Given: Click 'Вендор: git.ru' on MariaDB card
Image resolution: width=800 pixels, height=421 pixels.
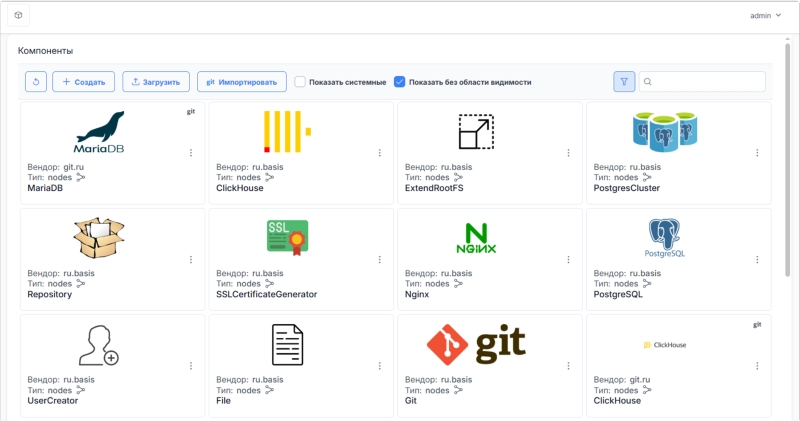Looking at the screenshot, I should (x=56, y=167).
